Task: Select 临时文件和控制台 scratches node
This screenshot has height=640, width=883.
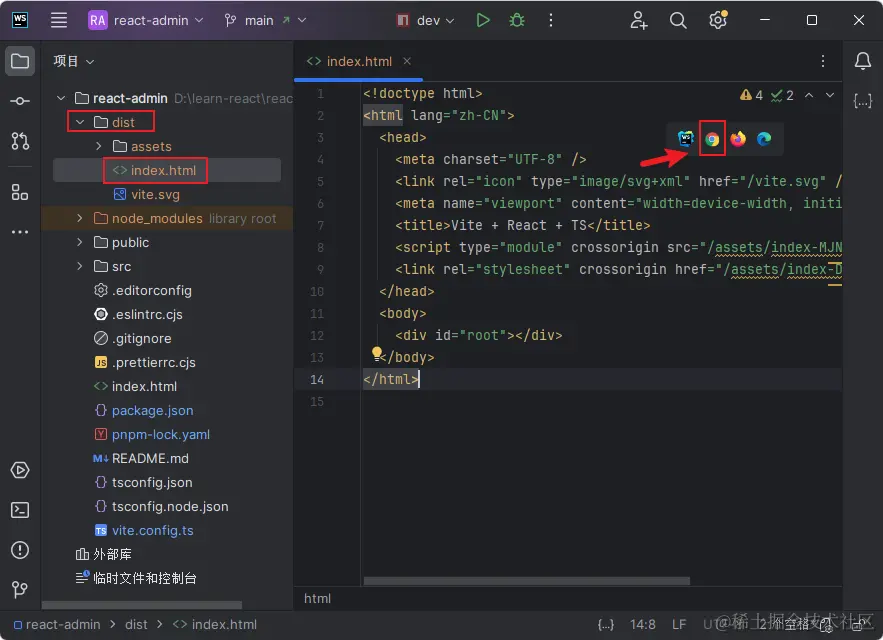Action: [136, 579]
